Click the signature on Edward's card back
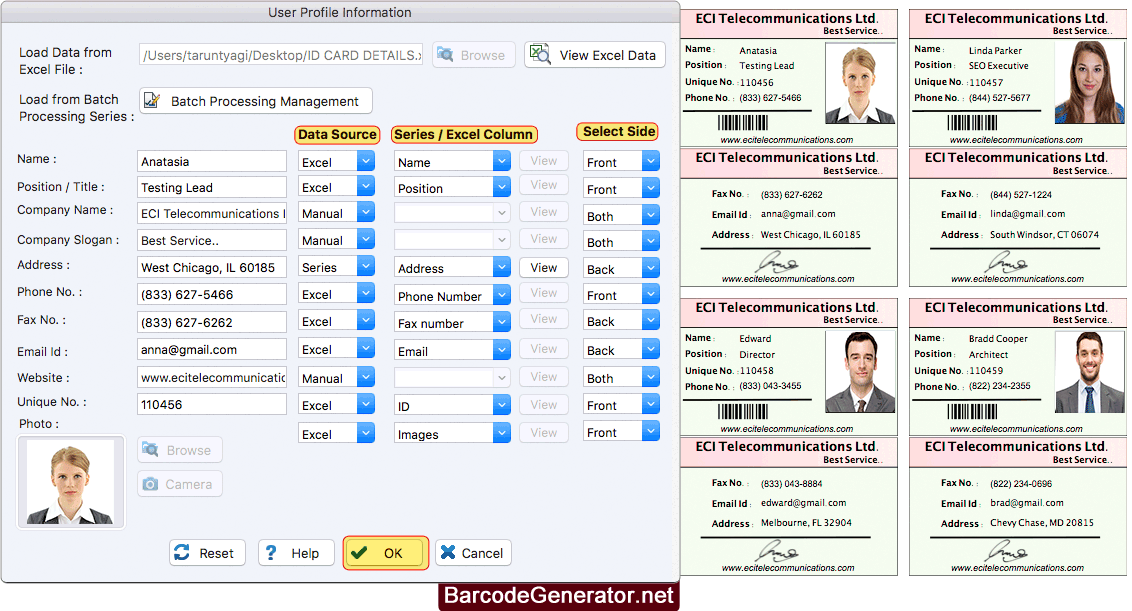1132x611 pixels. [x=777, y=552]
